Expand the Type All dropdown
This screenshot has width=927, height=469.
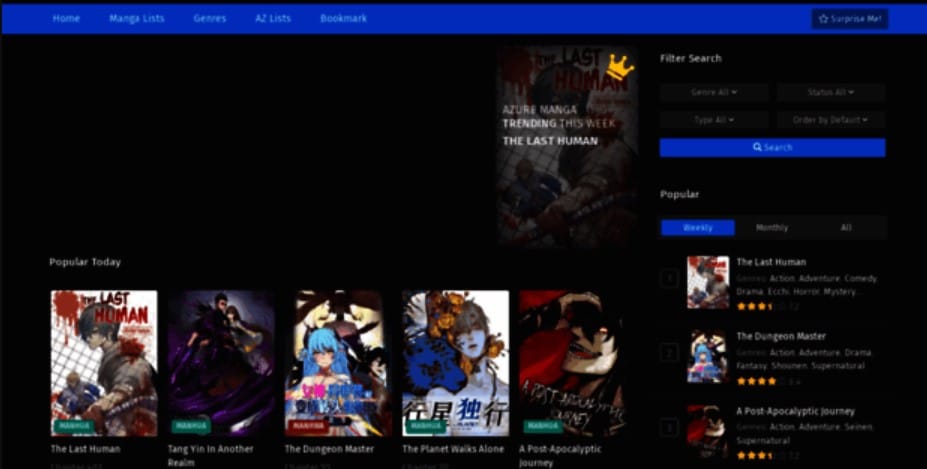click(714, 119)
